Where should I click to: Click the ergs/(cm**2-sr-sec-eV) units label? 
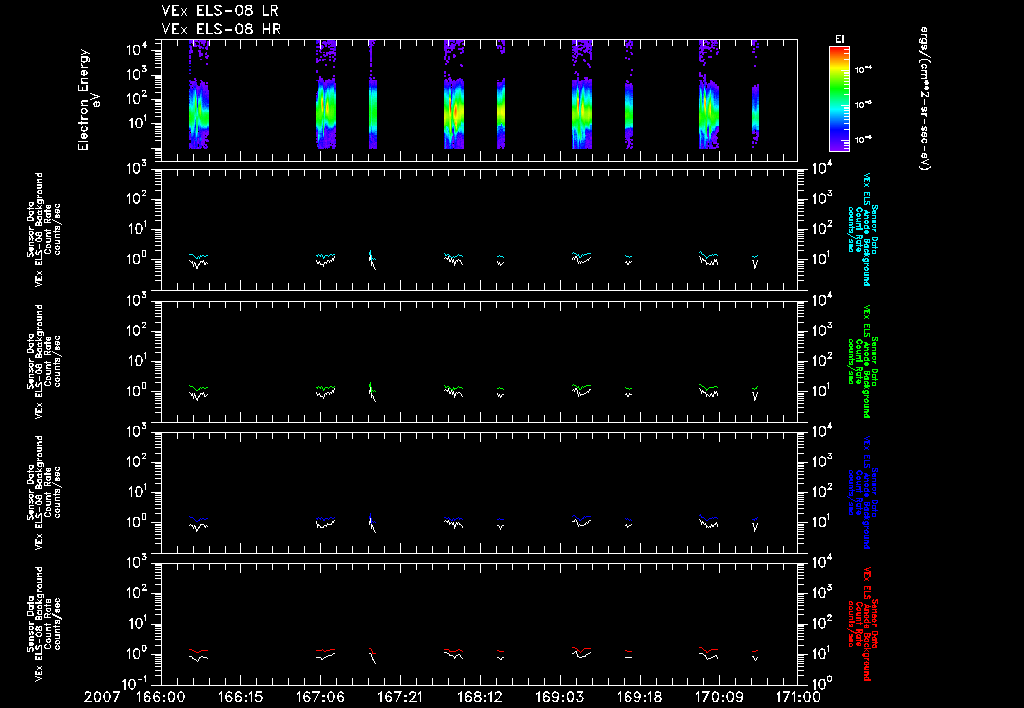(x=924, y=98)
